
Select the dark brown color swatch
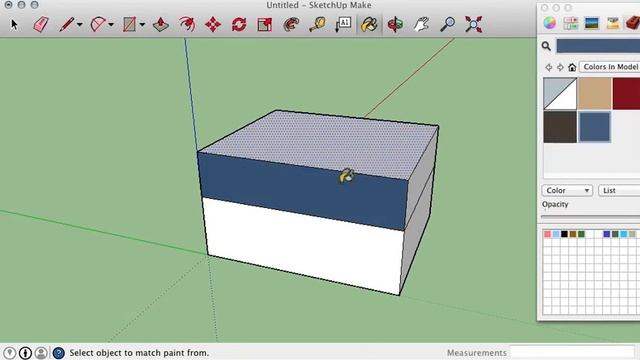click(x=560, y=127)
